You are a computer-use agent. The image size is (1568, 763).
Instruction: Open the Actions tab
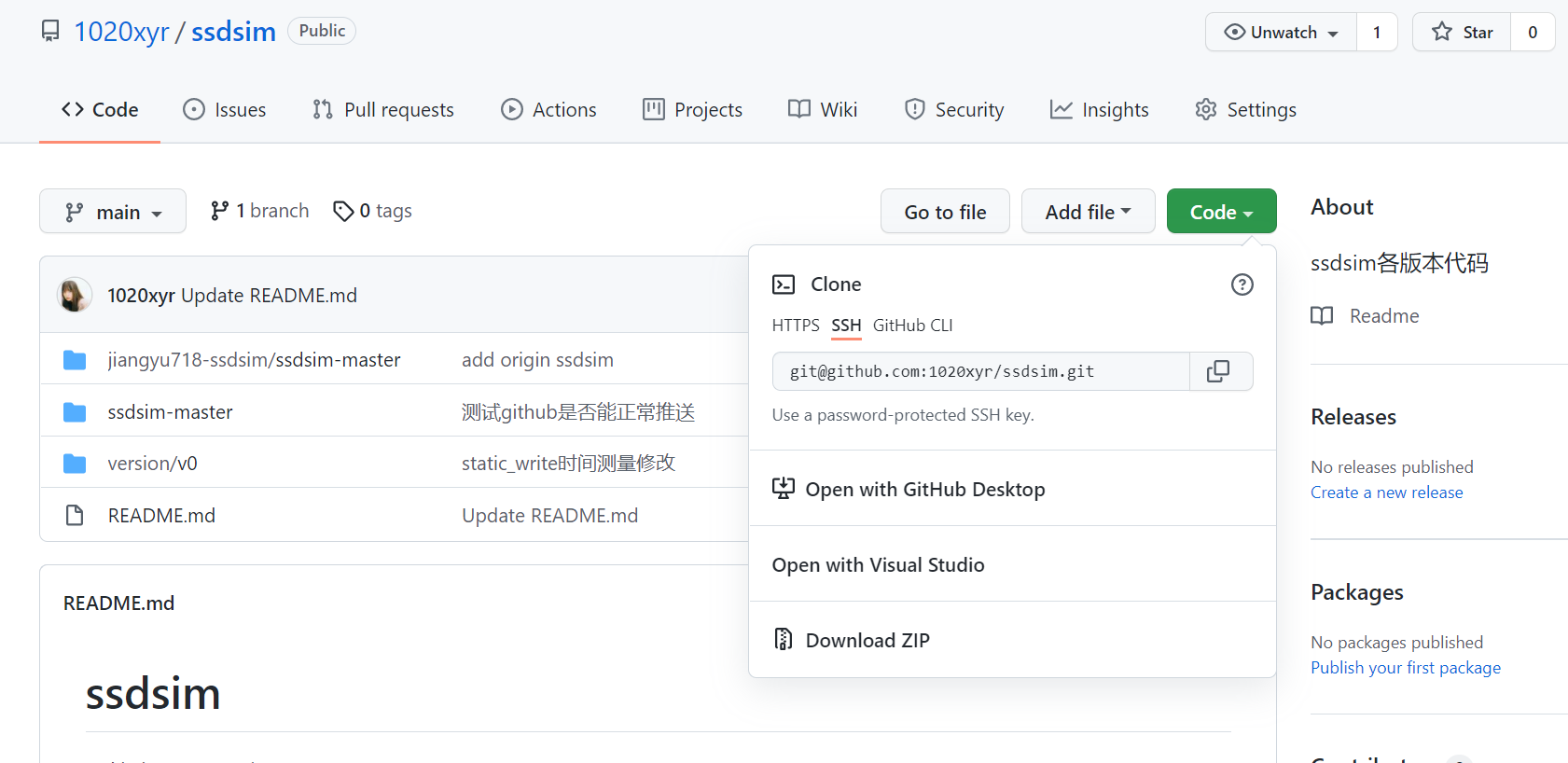coord(548,109)
